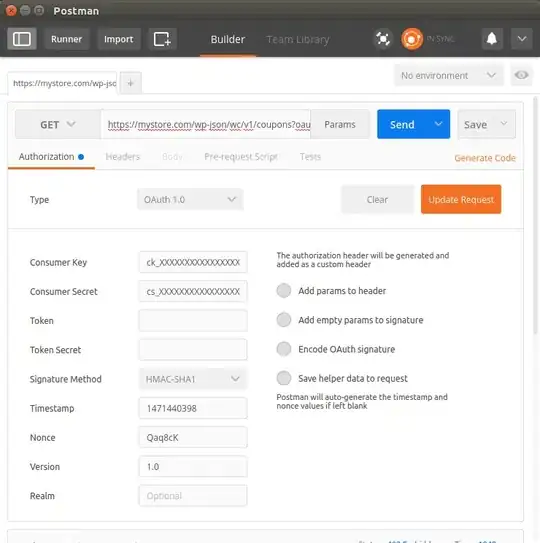Image resolution: width=540 pixels, height=543 pixels.
Task: Switch to Team Library tab
Action: pos(298,39)
